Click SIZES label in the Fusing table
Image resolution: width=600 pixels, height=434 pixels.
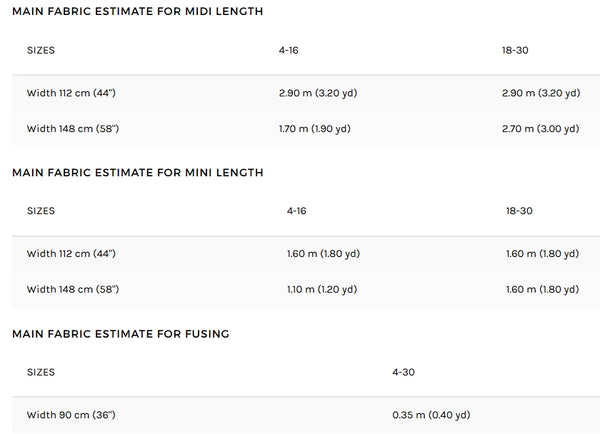[41, 372]
